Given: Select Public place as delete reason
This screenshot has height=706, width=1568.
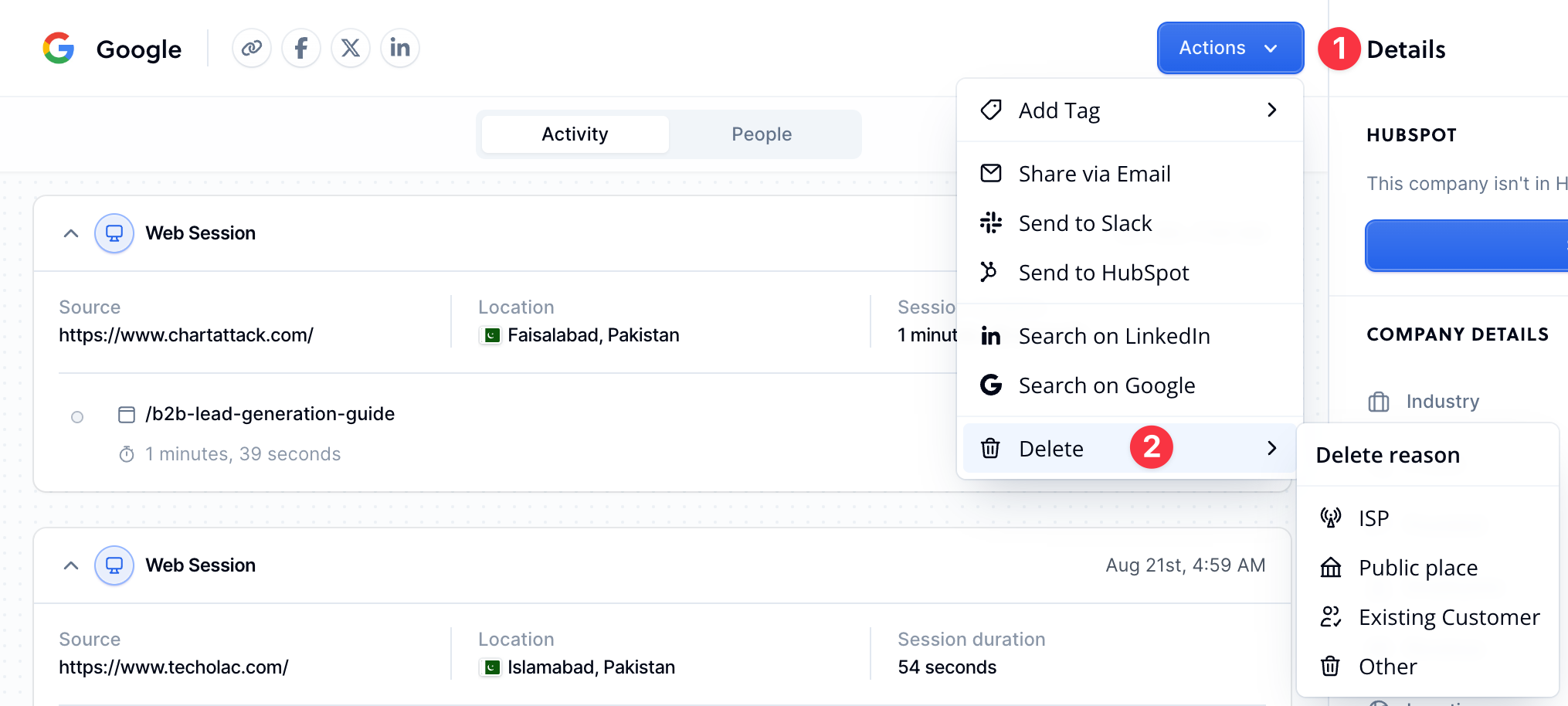Looking at the screenshot, I should tap(1427, 568).
